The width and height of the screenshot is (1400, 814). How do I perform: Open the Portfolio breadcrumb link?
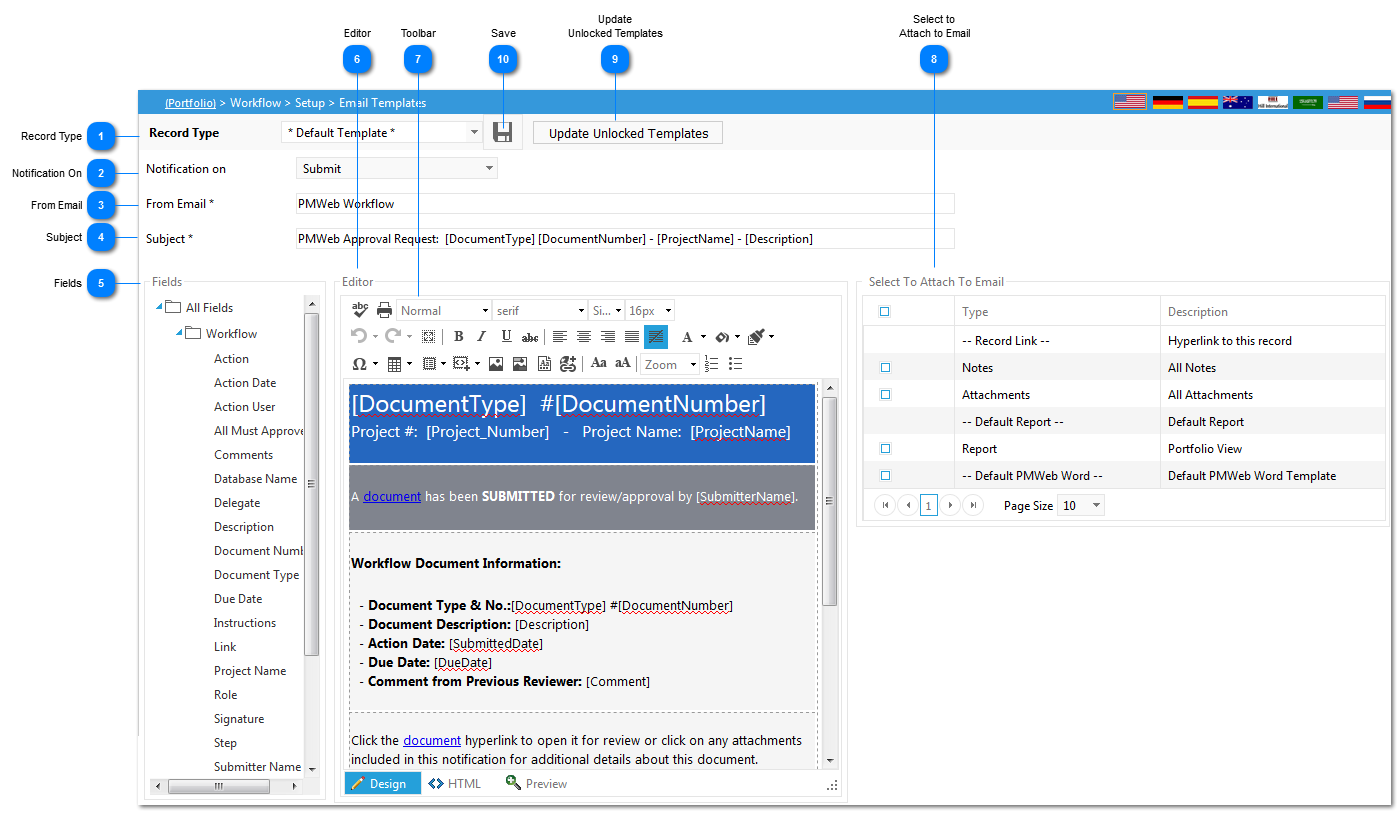190,102
